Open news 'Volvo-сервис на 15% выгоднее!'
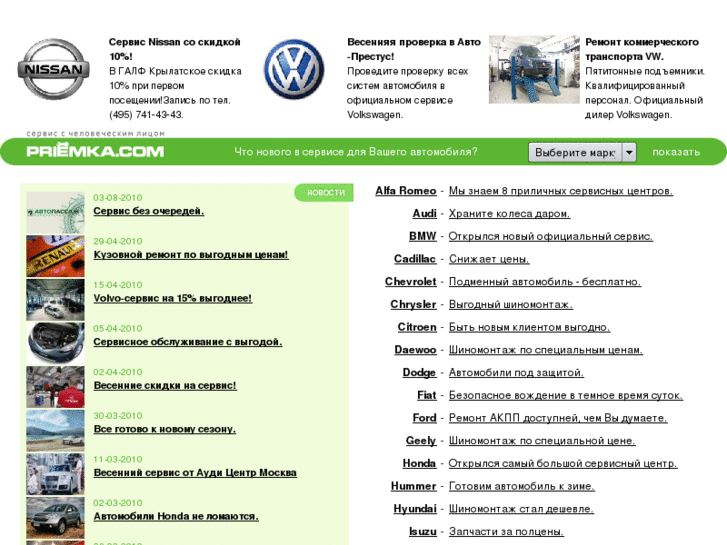Viewport: 727px width, 545px height. pyautogui.click(x=173, y=298)
